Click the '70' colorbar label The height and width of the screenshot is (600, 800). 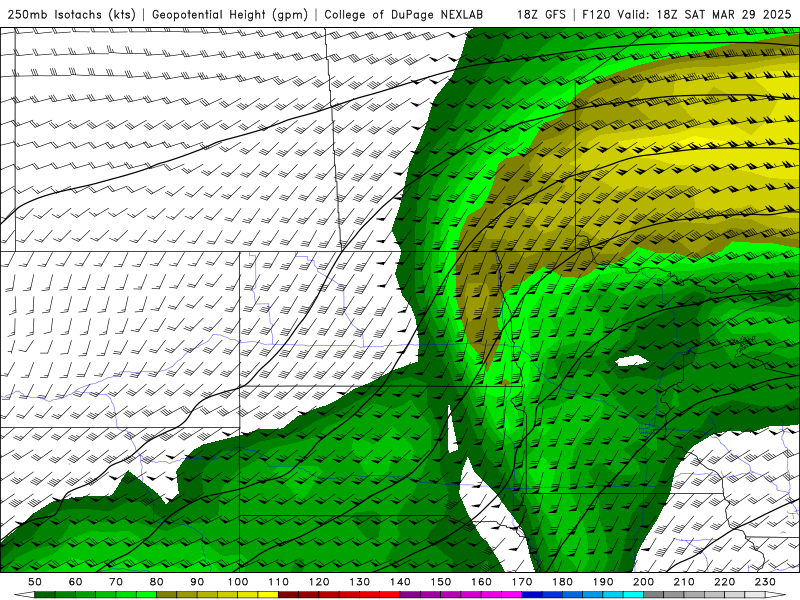[116, 582]
